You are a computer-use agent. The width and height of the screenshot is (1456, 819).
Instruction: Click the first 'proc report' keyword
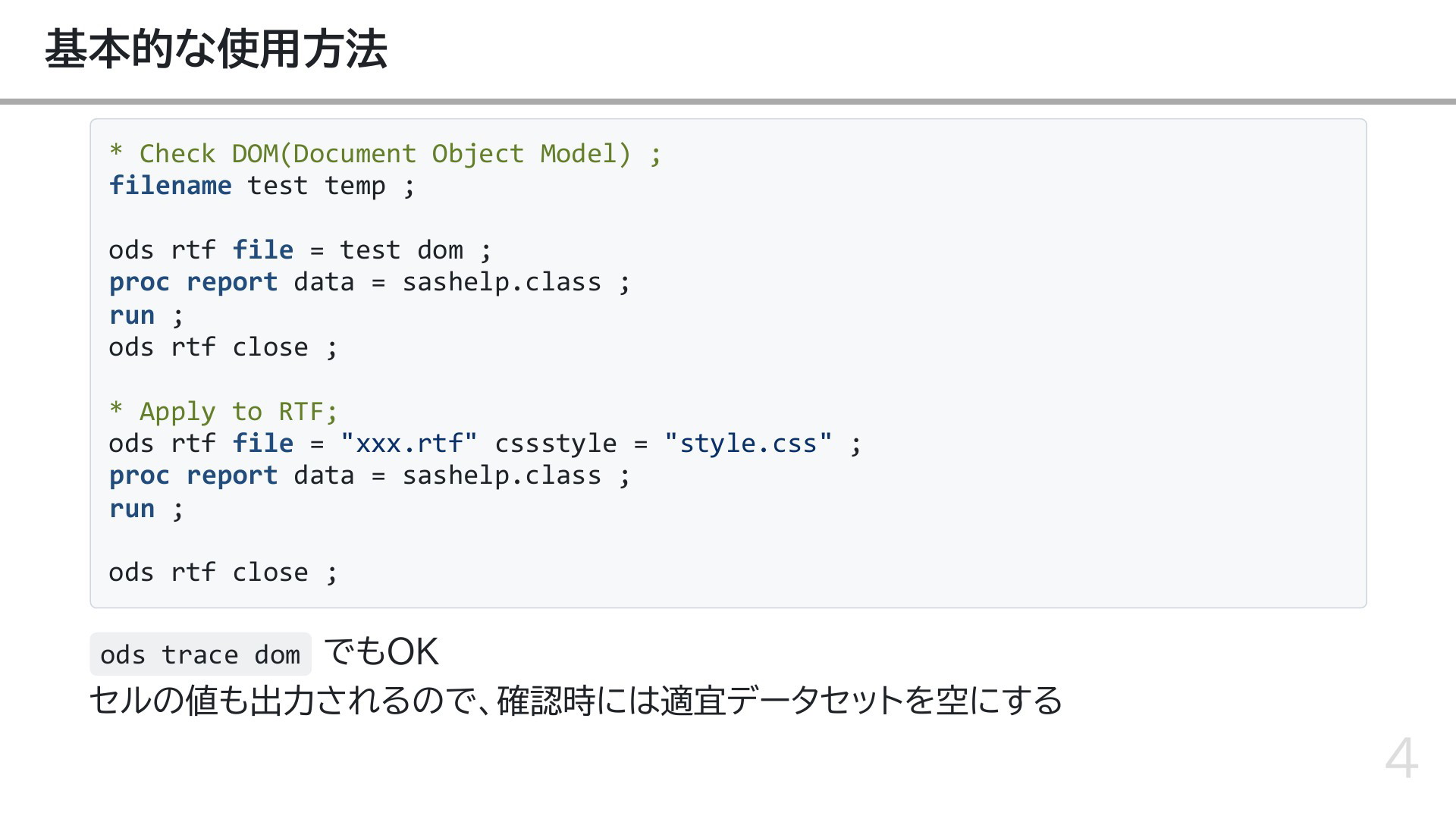coord(193,283)
